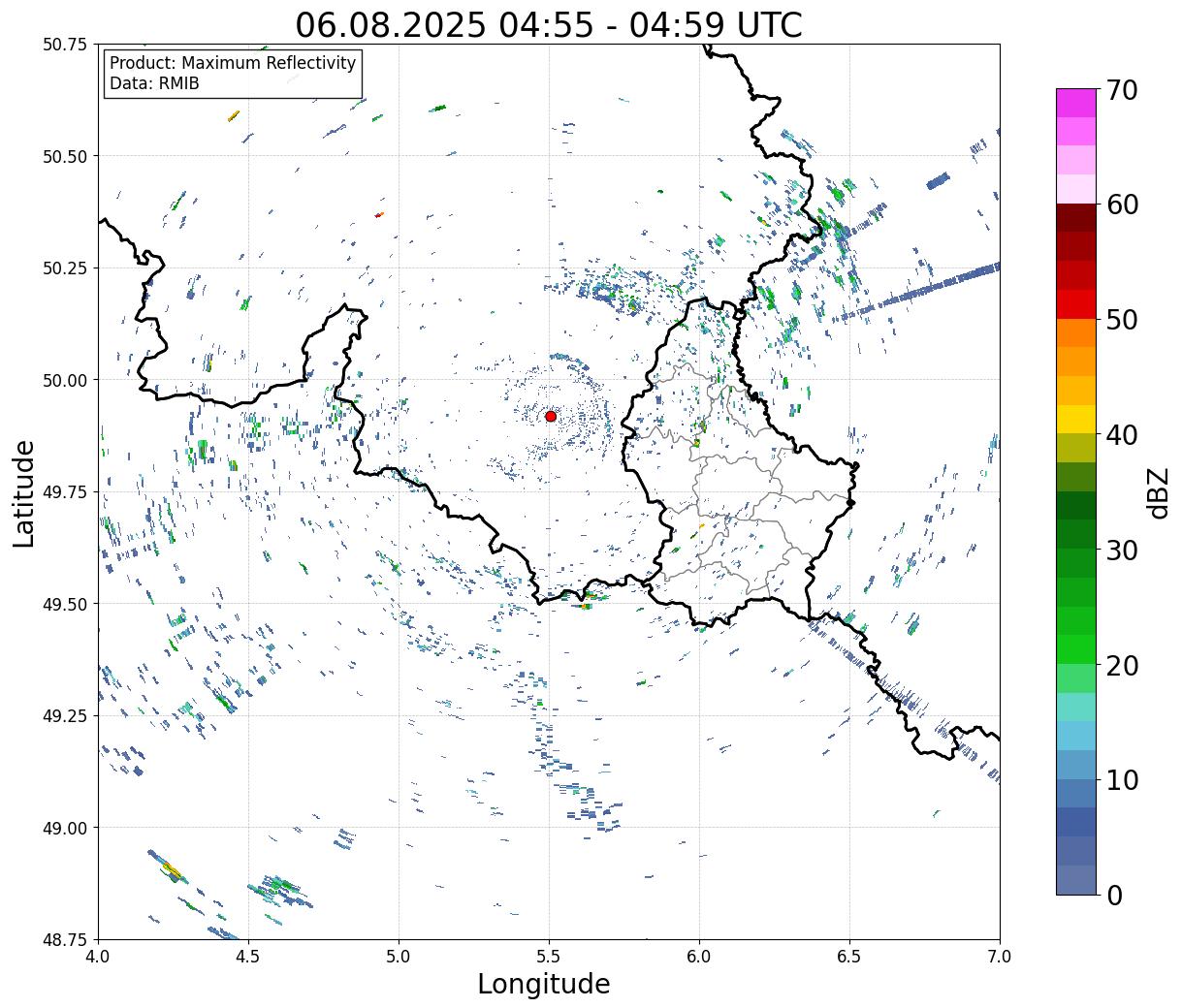Click the longitude tick label 4.0
Image resolution: width=1182 pixels, height=1008 pixels.
[98, 957]
